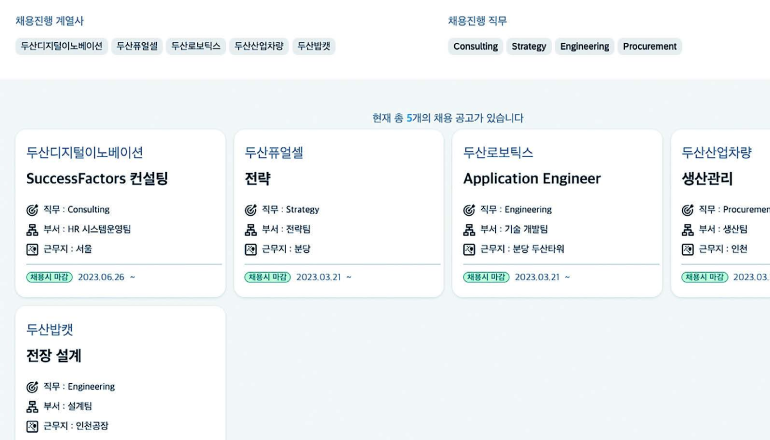Click the job-target icon in 전장 설계 card

32,387
